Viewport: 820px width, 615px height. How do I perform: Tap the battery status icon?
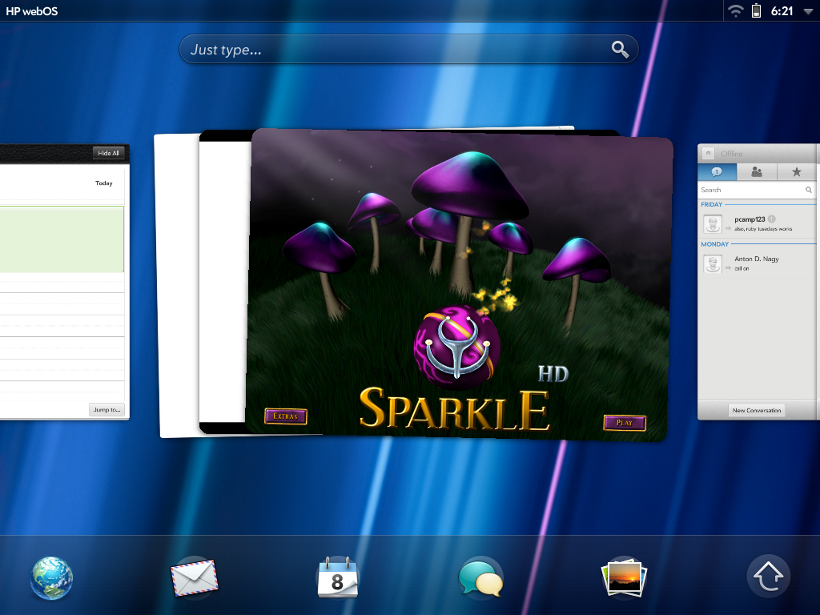[x=756, y=10]
